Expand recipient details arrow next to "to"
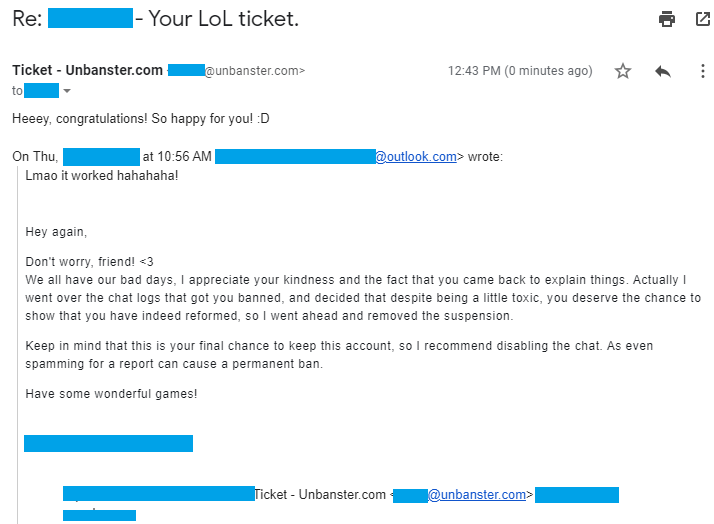714x524 pixels. 67,91
